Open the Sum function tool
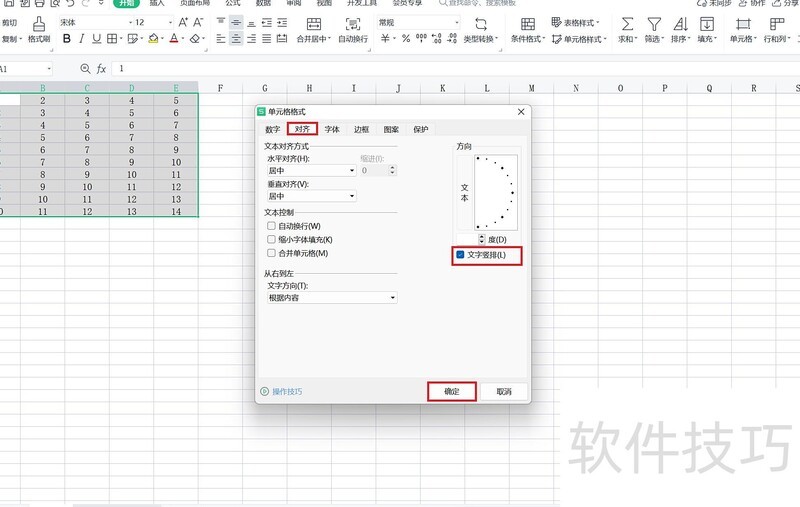Viewport: 800px width, 507px height. (x=628, y=30)
